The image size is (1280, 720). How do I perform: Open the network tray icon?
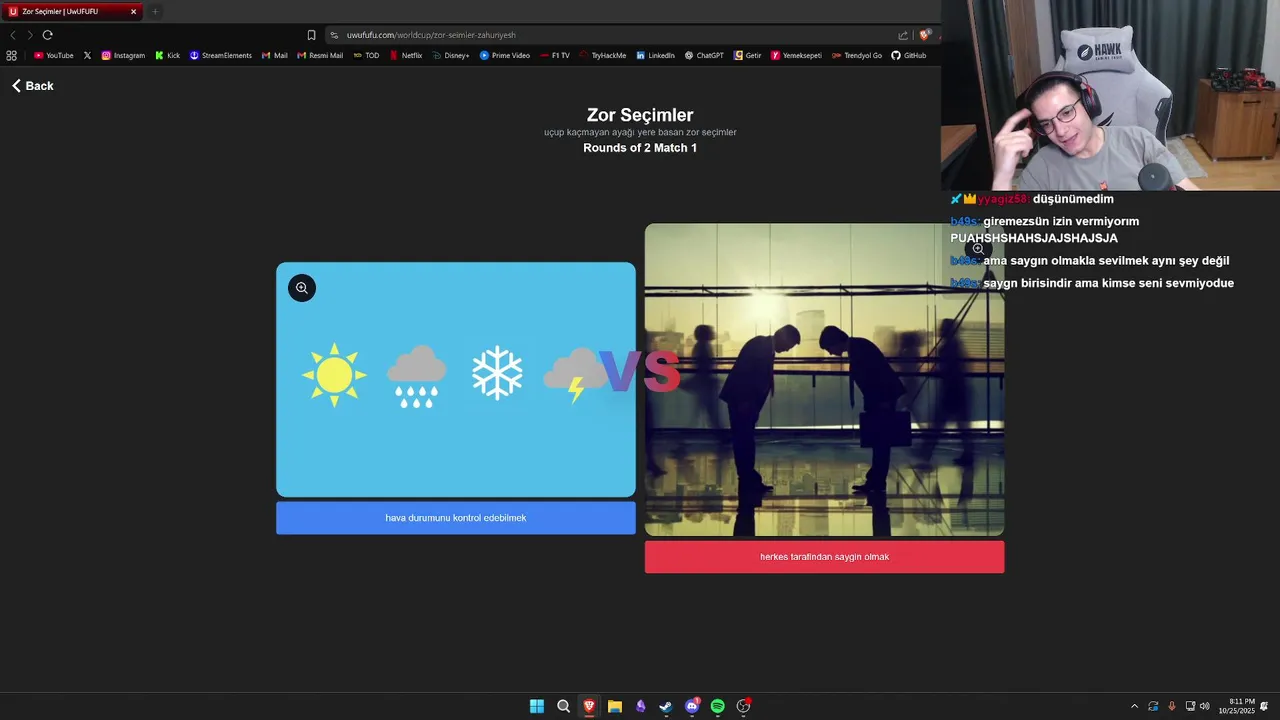point(1190,706)
